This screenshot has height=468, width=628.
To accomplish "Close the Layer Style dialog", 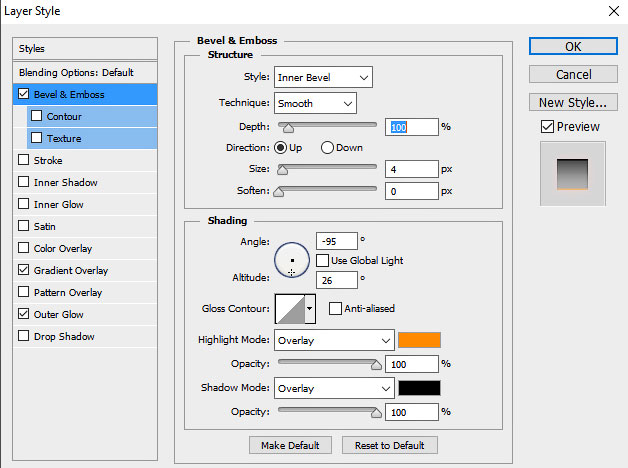I will (614, 11).
